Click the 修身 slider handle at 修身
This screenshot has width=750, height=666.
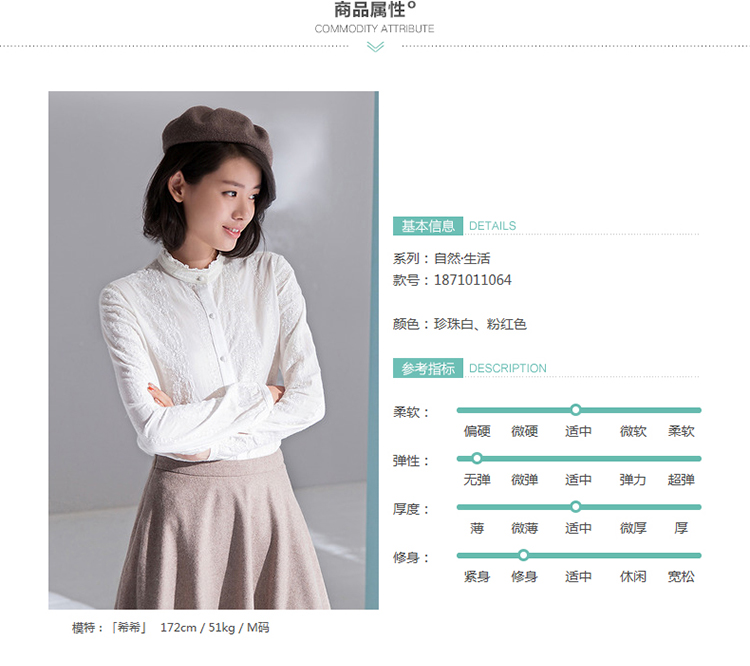coord(523,555)
